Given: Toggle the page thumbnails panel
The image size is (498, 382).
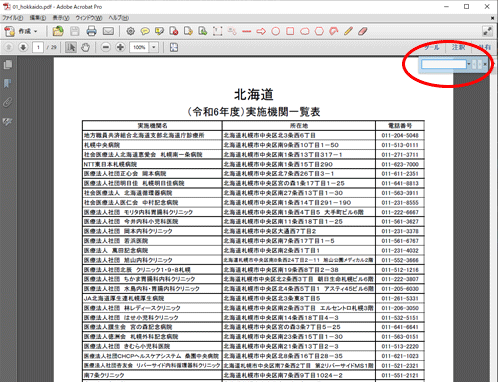Looking at the screenshot, I should [x=8, y=65].
